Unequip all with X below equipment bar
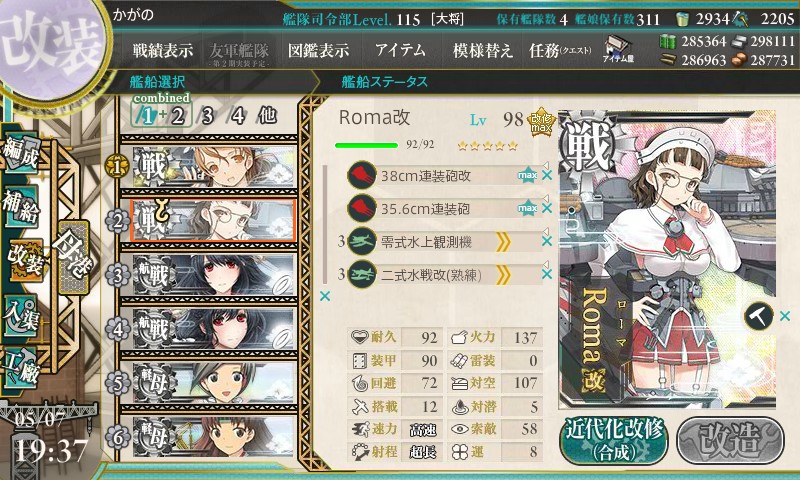This screenshot has height=480, width=800. tap(324, 296)
